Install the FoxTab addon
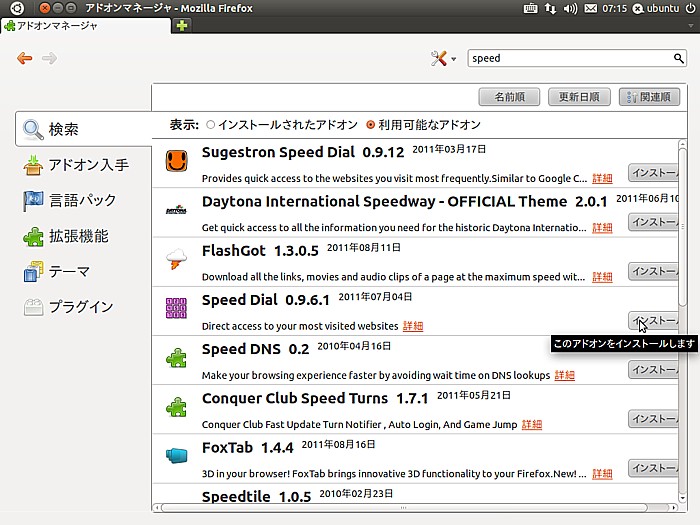Viewport: 700px width, 525px height. pyautogui.click(x=653, y=468)
